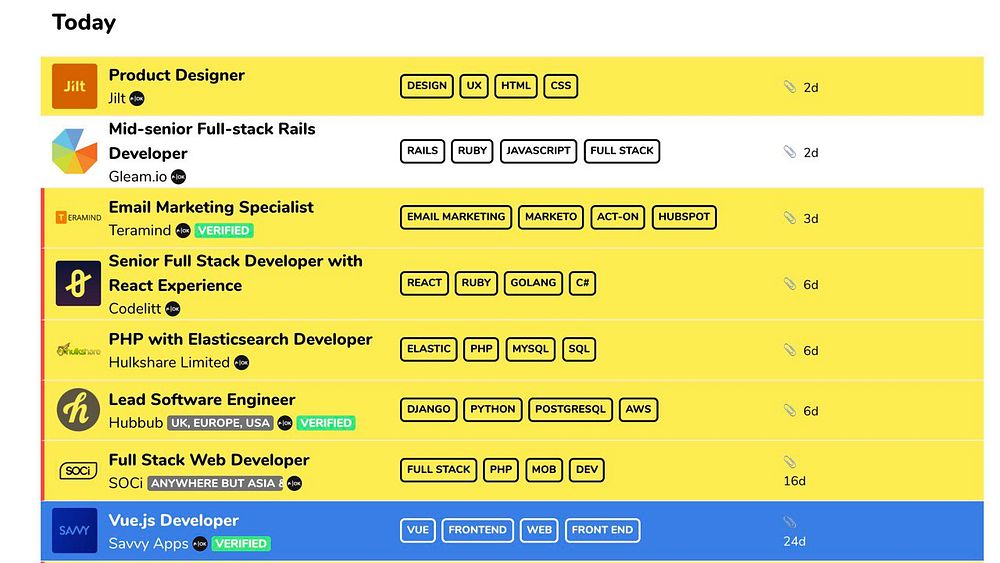
Task: Open the Lead Software Engineer job
Action: 202,399
